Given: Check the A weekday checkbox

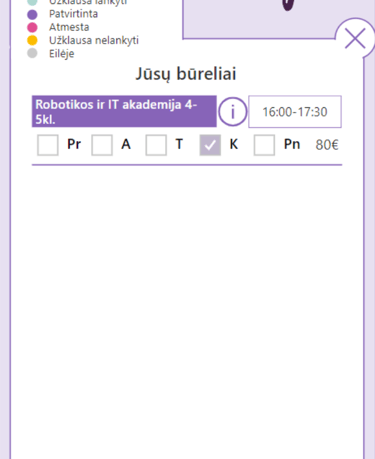Looking at the screenshot, I should [x=102, y=145].
